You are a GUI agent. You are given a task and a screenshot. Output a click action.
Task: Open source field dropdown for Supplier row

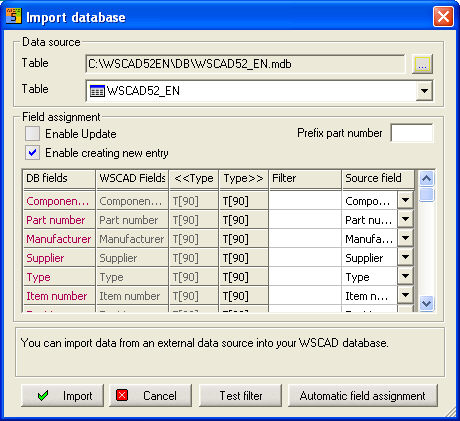coord(405,257)
